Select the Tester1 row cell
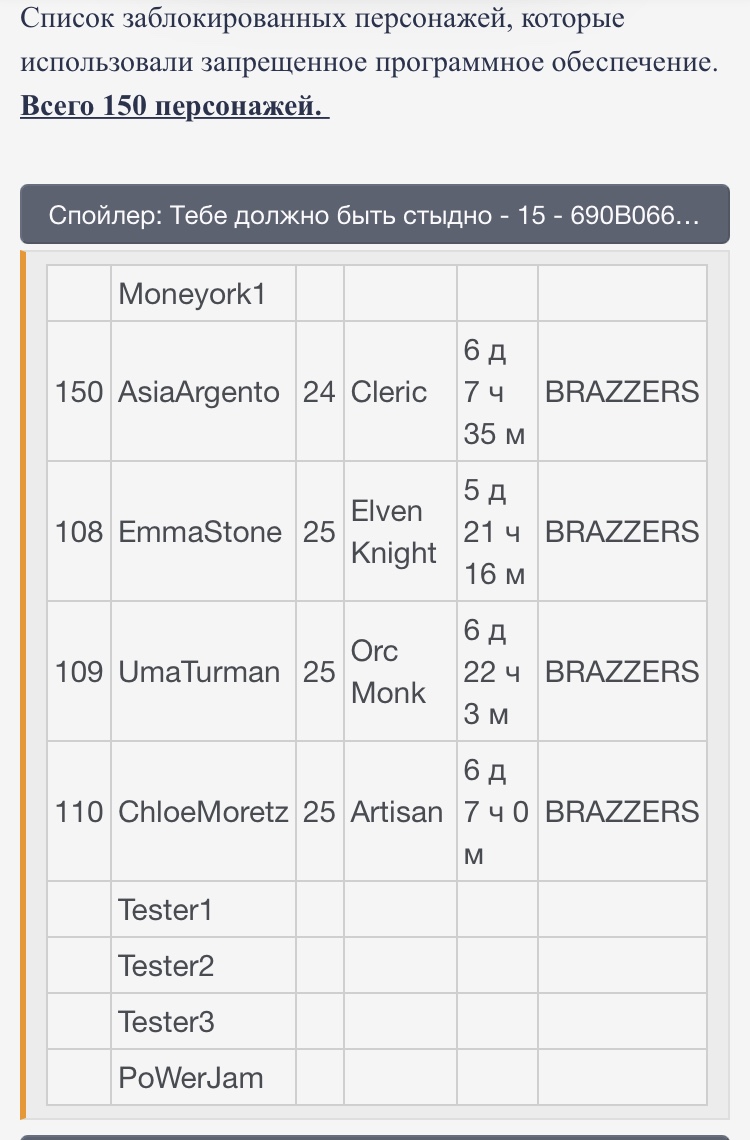 [x=203, y=910]
